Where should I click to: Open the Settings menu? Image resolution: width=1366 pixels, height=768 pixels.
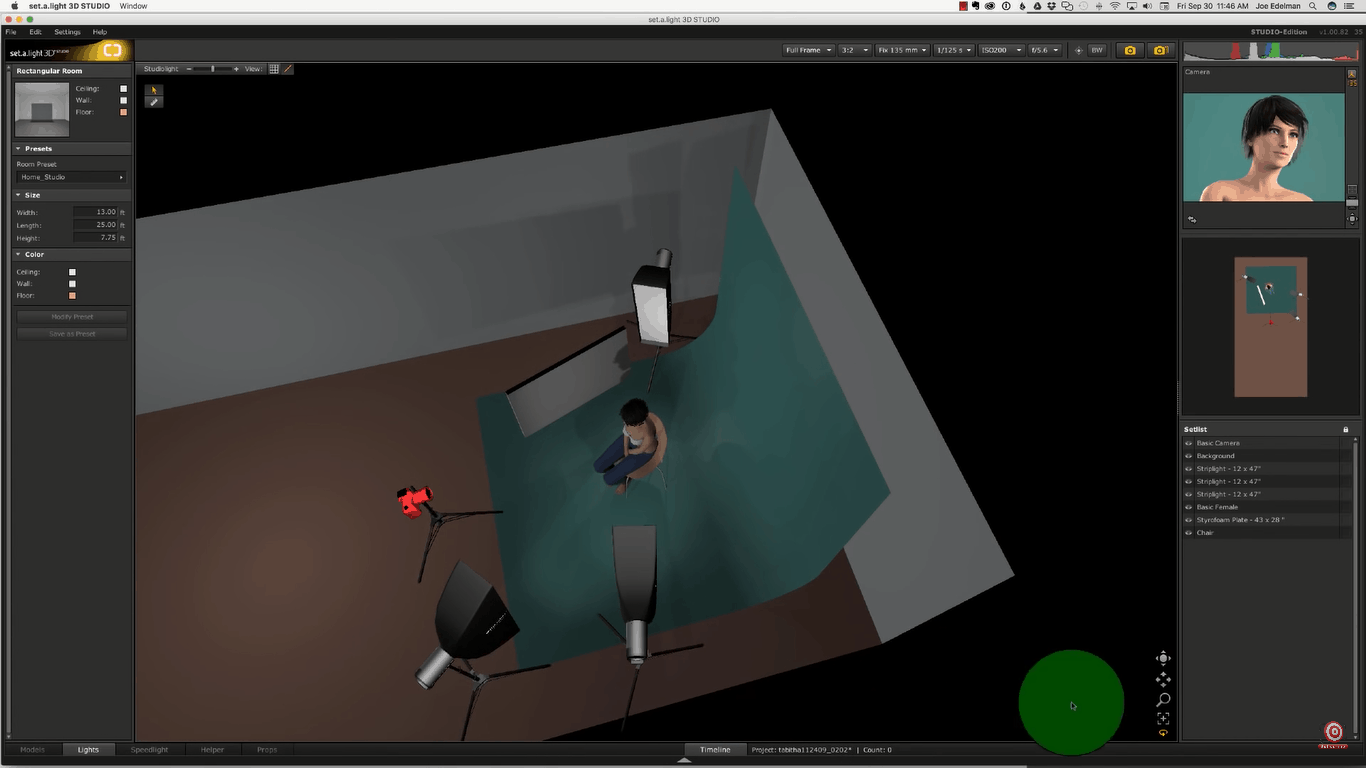[x=67, y=32]
